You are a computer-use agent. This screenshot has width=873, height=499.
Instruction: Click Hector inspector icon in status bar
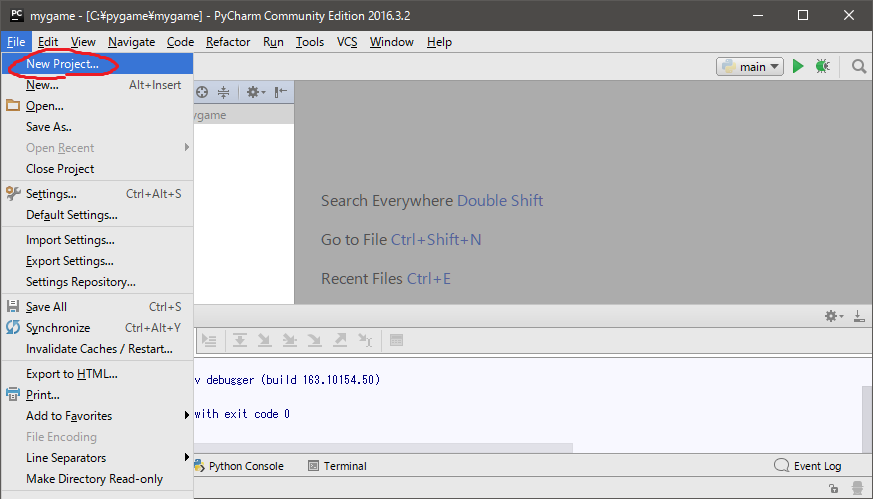click(857, 488)
